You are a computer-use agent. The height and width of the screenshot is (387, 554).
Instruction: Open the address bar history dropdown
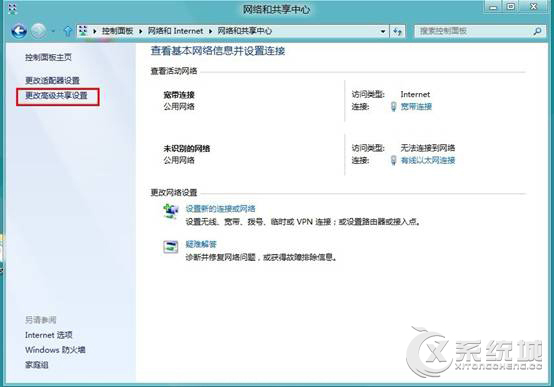click(x=383, y=31)
